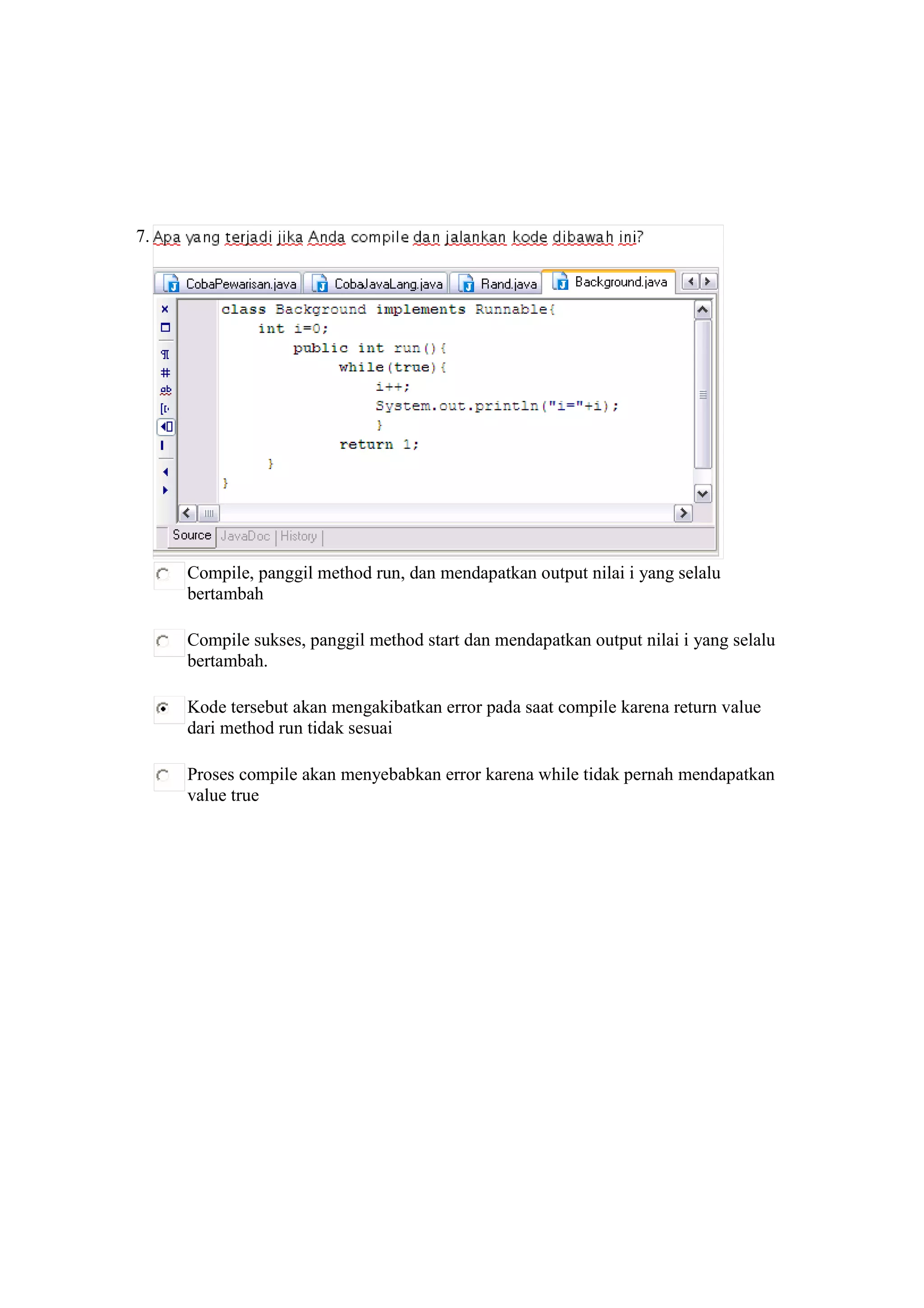Viewport: 924px width, 1308px height.
Task: Click vertical scrollbar up arrow
Action: tap(703, 310)
